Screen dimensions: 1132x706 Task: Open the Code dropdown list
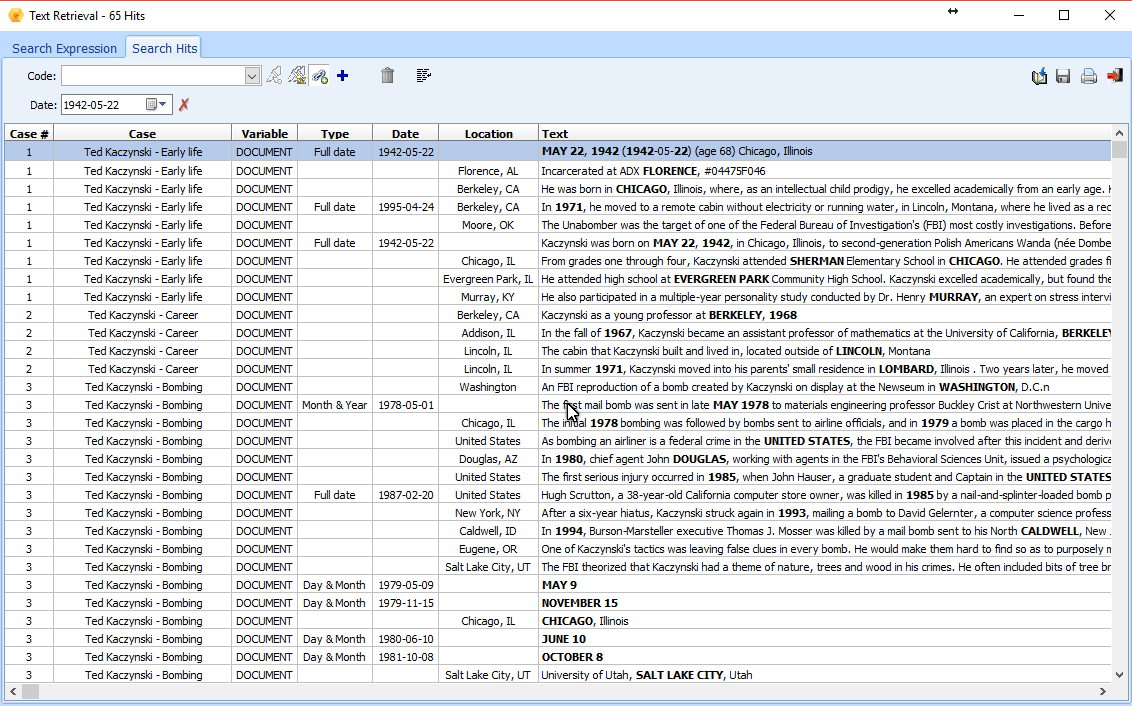click(x=252, y=76)
